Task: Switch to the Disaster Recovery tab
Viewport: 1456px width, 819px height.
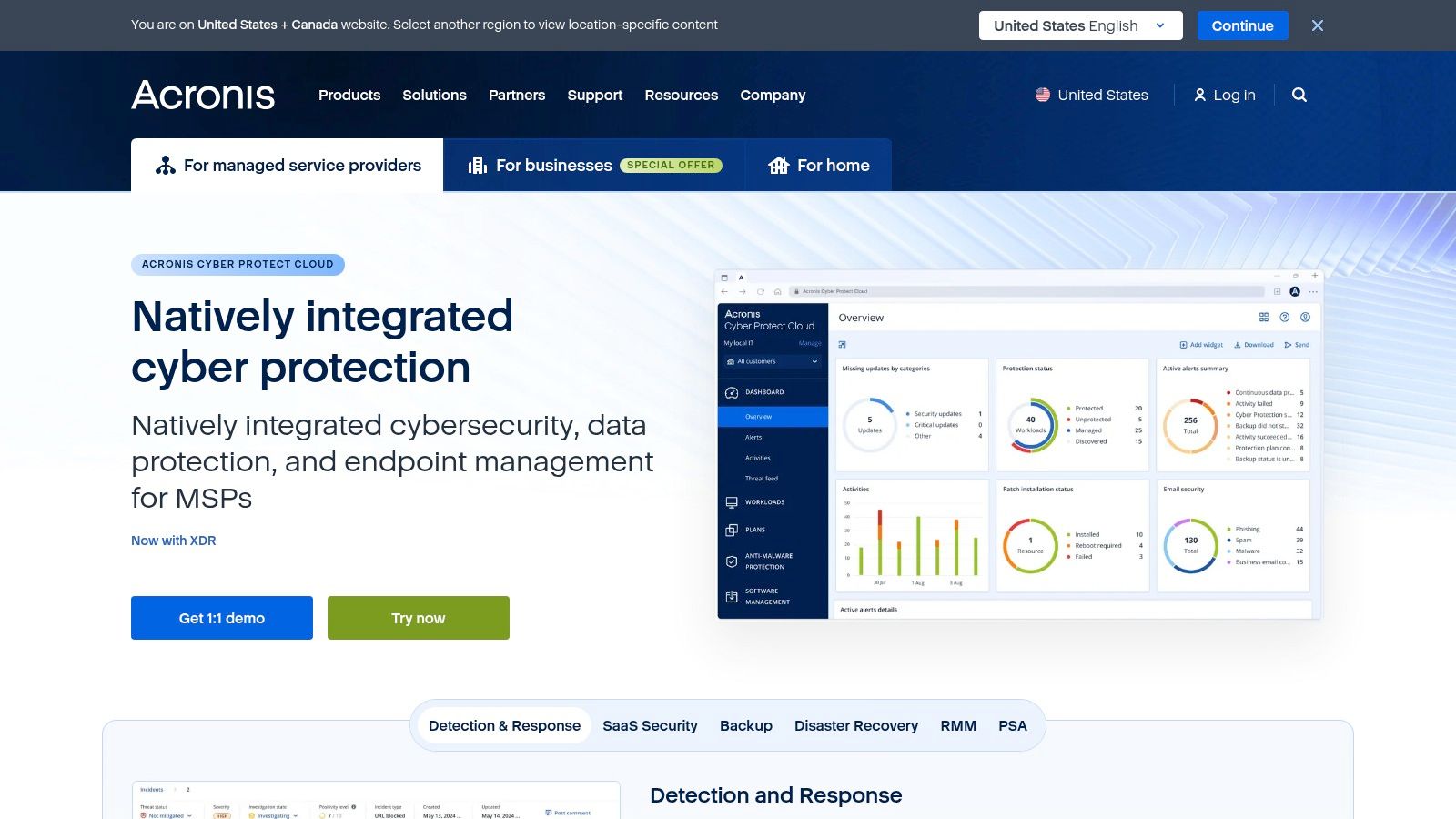Action: click(x=856, y=725)
